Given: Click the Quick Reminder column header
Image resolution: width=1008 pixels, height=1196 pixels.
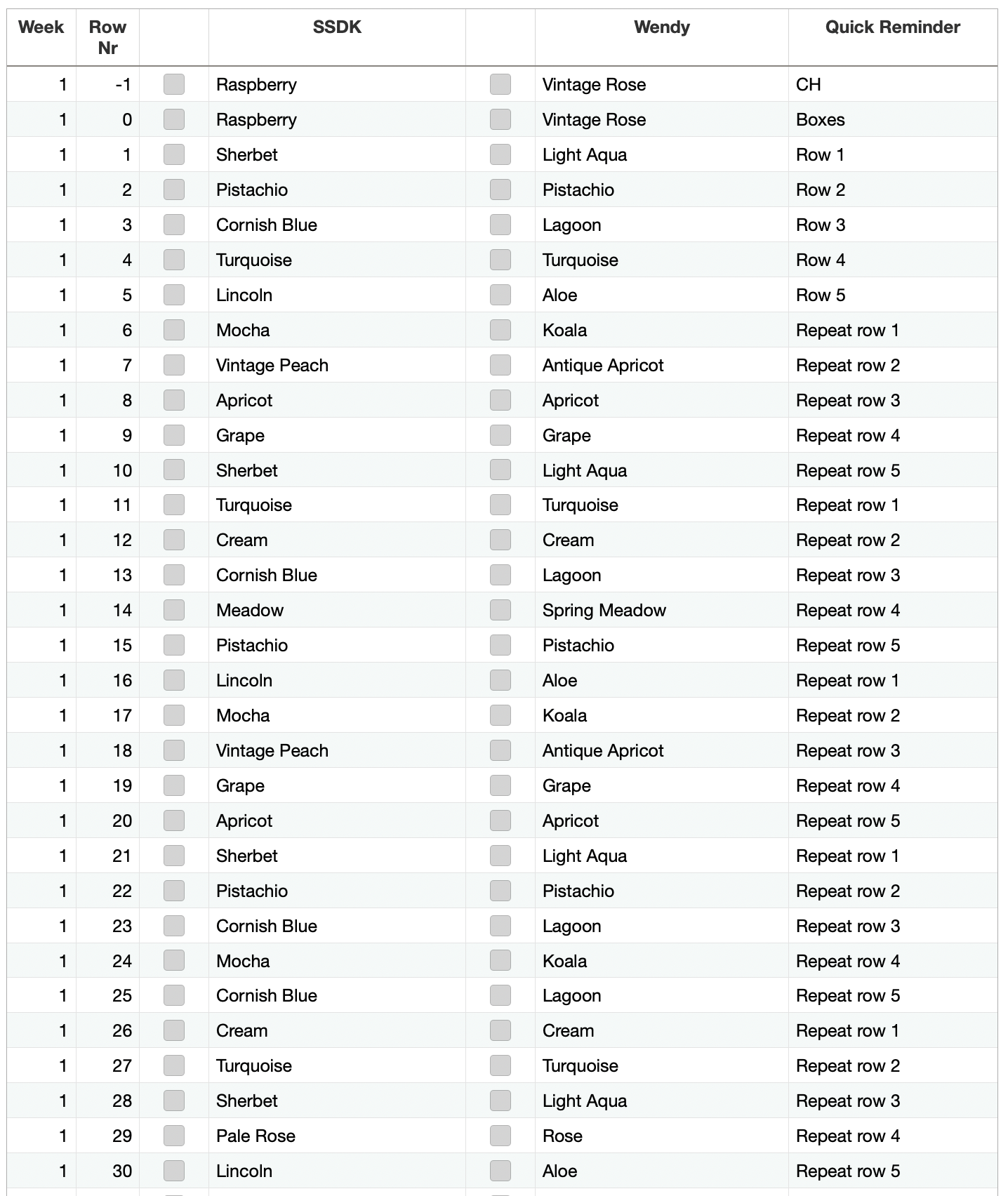Looking at the screenshot, I should (x=893, y=27).
